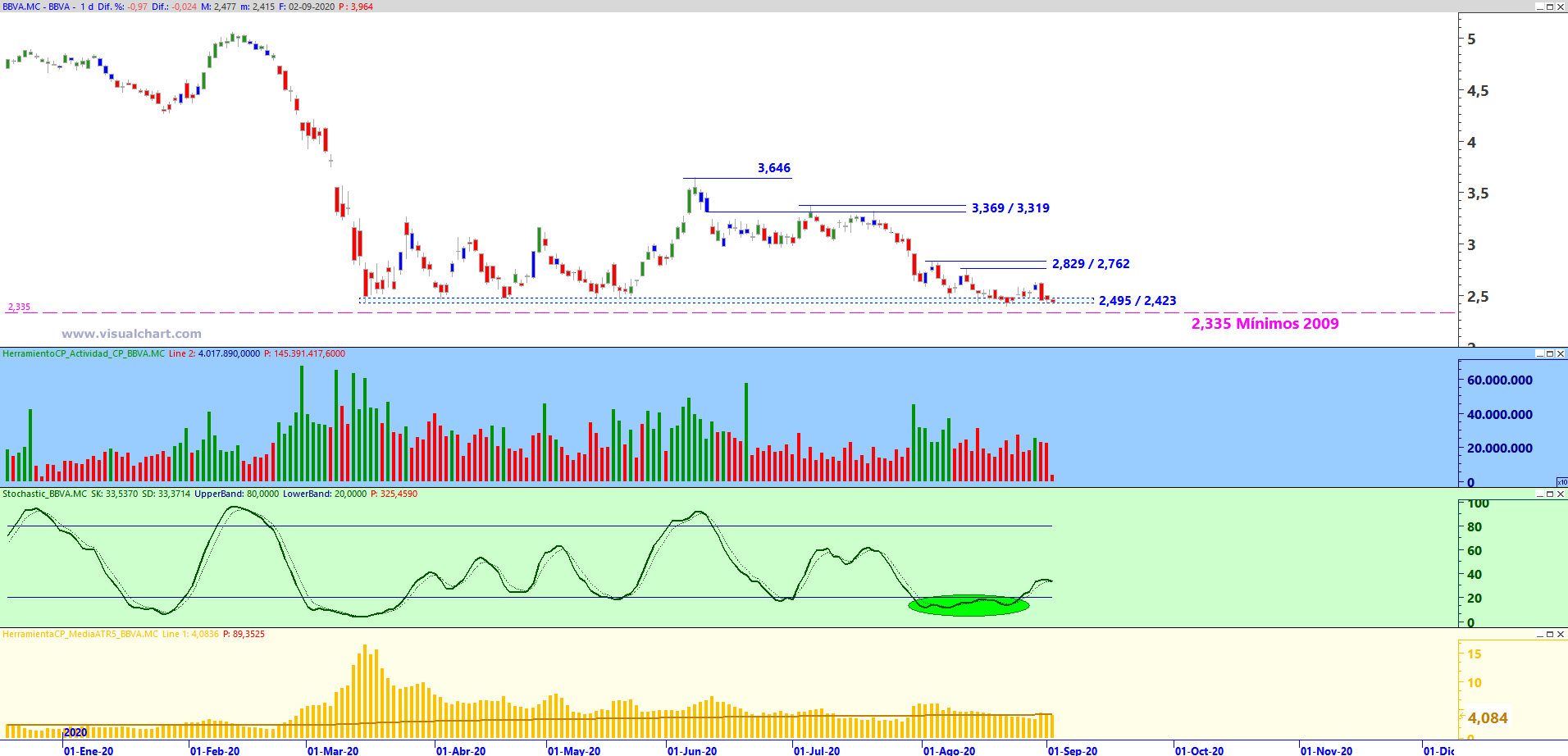Click the small 2,335 label at left edge
This screenshot has height=756, width=1568.
(19, 307)
